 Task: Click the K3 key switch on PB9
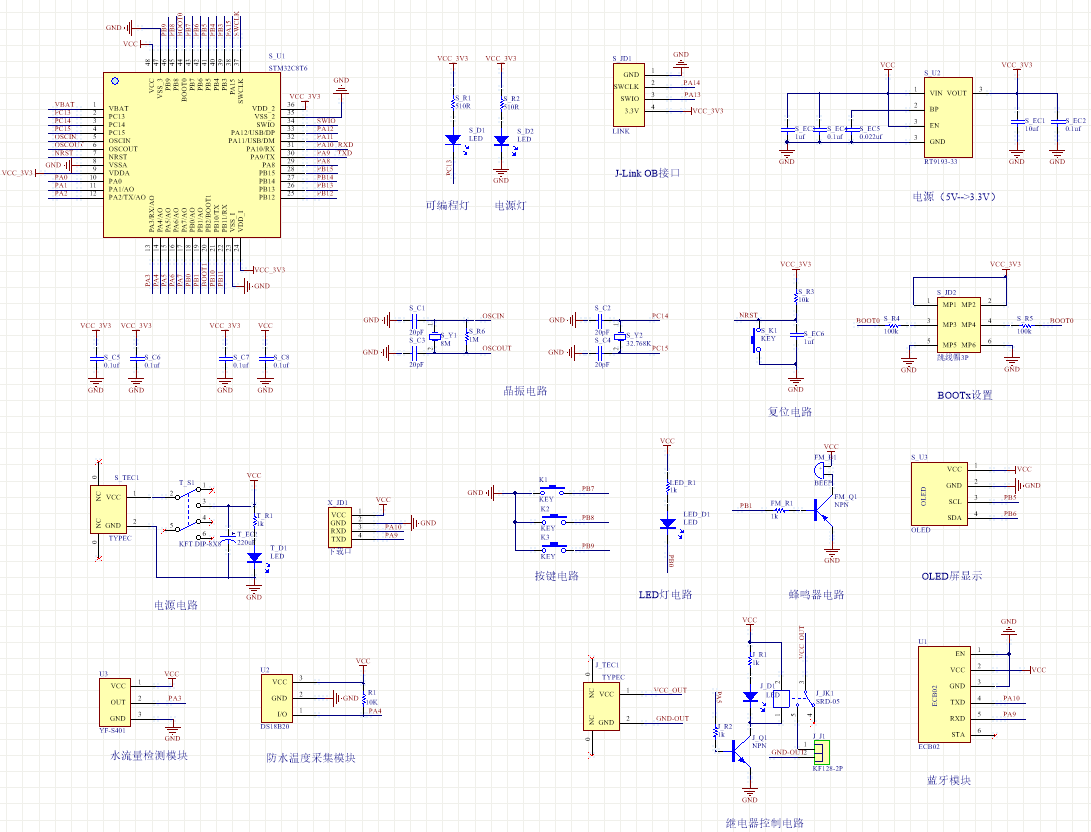pyautogui.click(x=549, y=548)
